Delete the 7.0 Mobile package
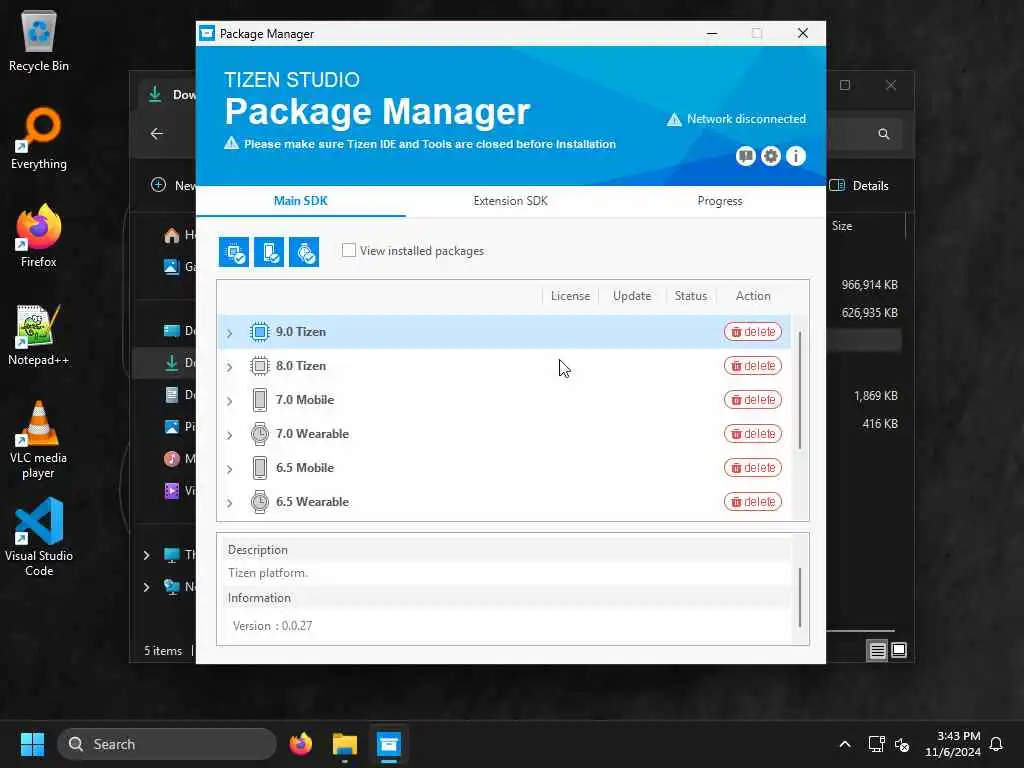The width and height of the screenshot is (1024, 768). click(x=753, y=400)
